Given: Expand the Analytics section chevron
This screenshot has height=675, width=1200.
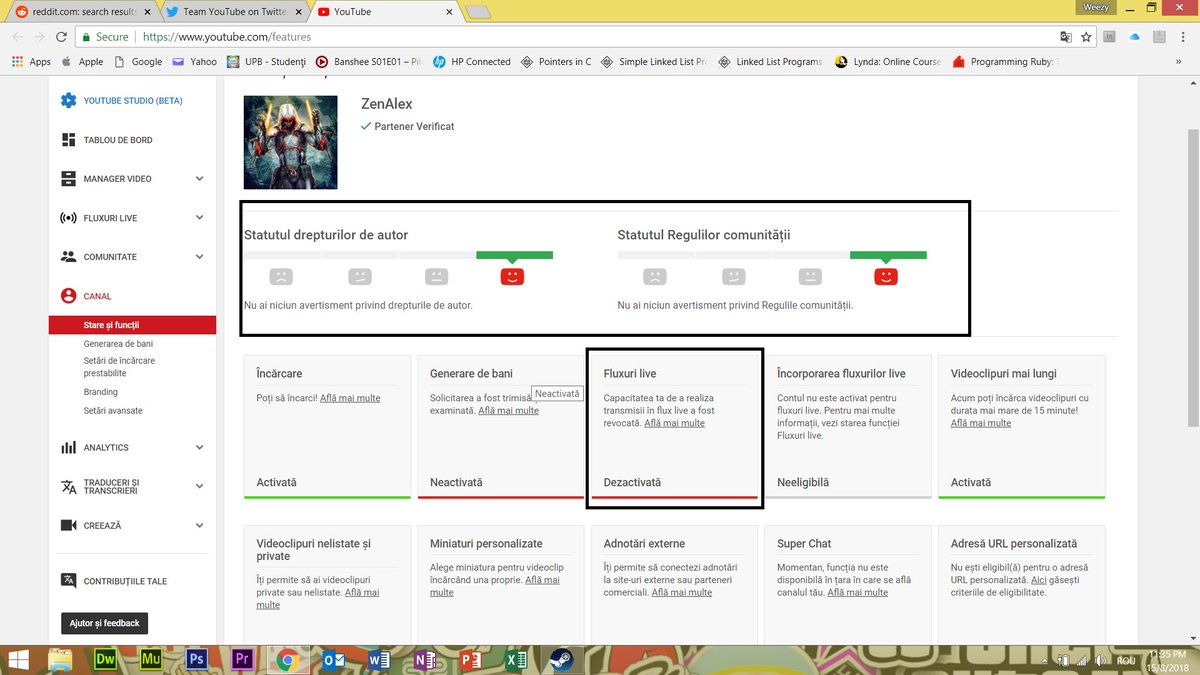Looking at the screenshot, I should [x=199, y=448].
